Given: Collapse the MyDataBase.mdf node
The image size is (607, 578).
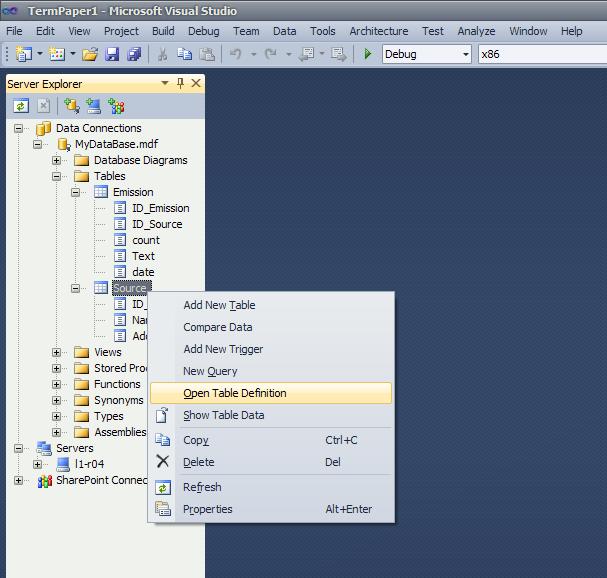Looking at the screenshot, I should (37, 144).
